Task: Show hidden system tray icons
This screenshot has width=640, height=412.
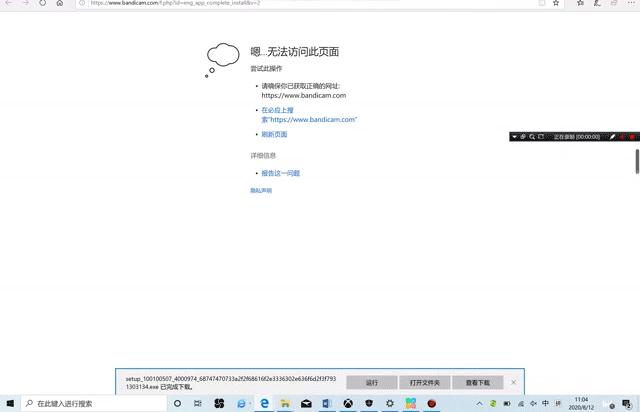Action: [x=479, y=403]
